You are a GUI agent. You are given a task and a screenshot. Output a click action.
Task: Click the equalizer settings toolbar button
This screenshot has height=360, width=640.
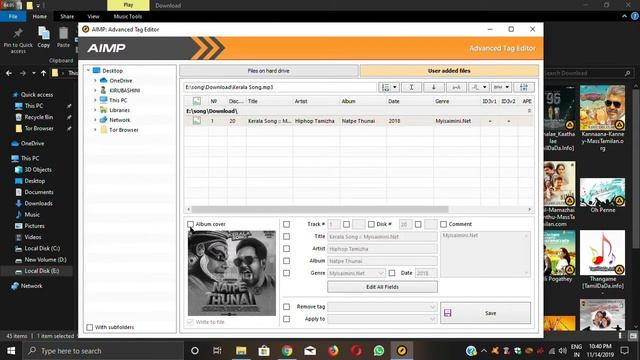[x=524, y=87]
